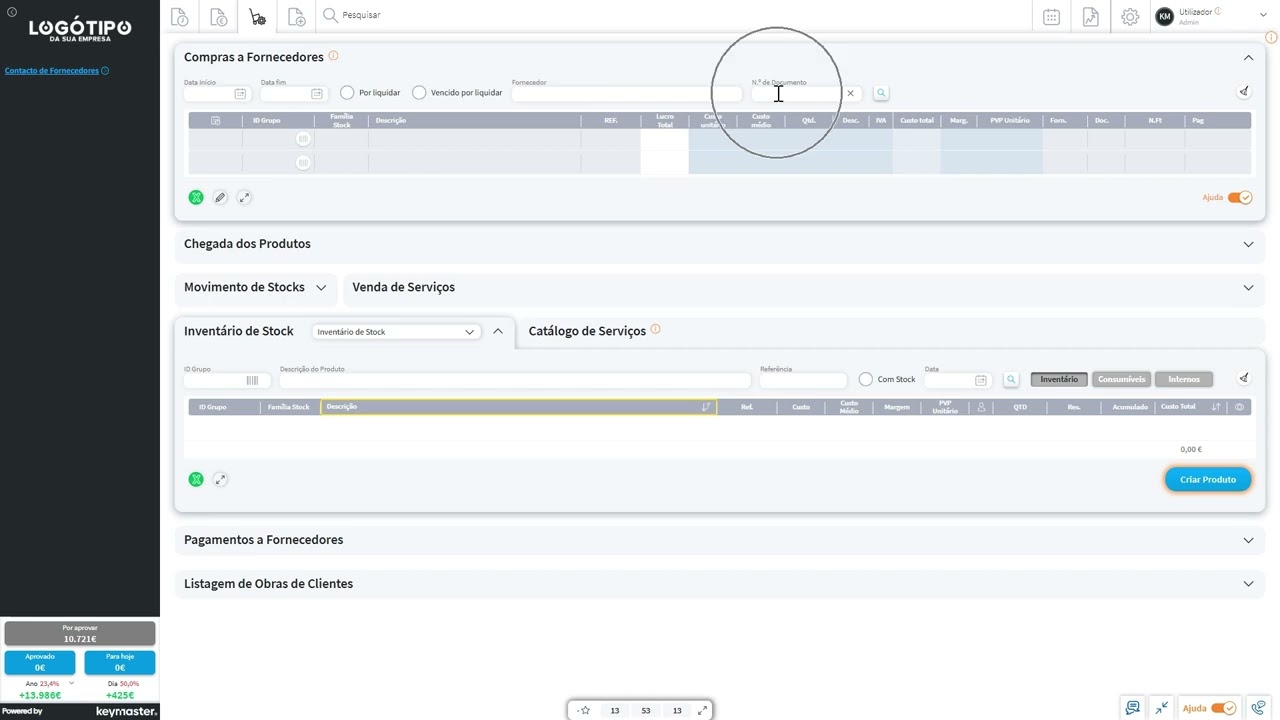
Task: Open the document with clock tab
Action: [180, 17]
